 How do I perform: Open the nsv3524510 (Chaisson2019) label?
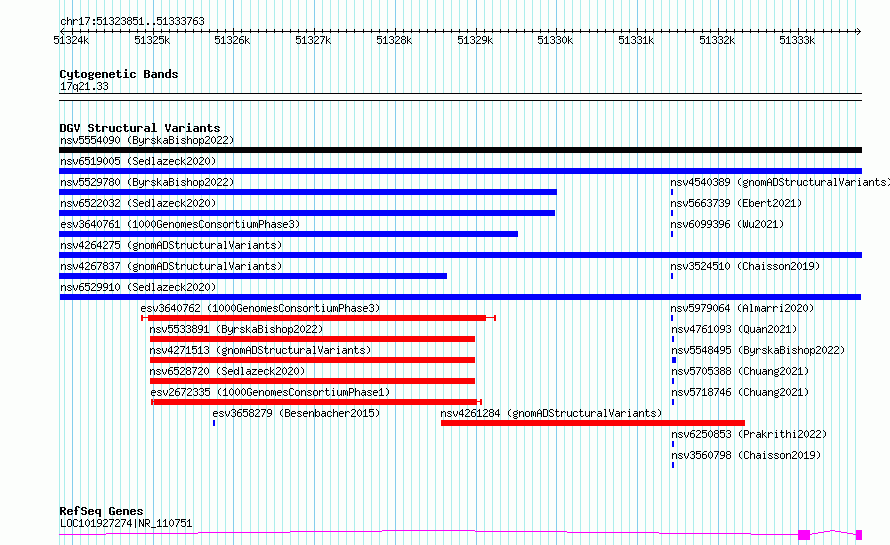745,266
